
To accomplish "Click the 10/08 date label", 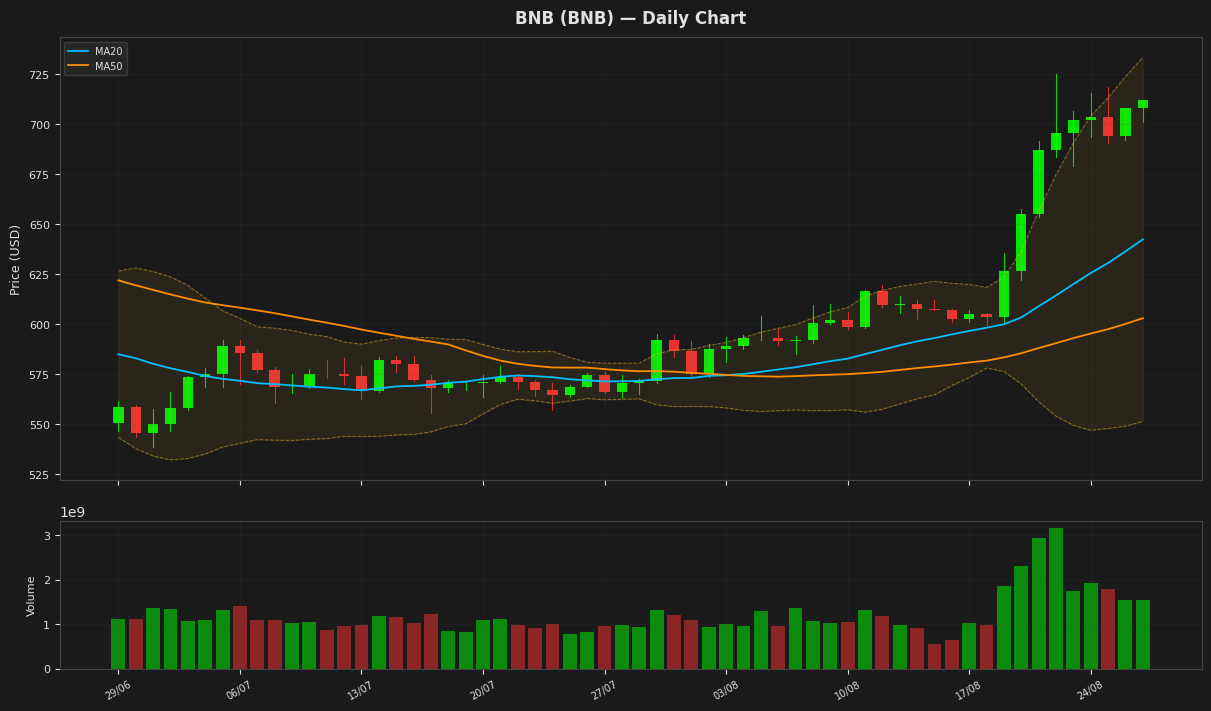I will click(847, 690).
